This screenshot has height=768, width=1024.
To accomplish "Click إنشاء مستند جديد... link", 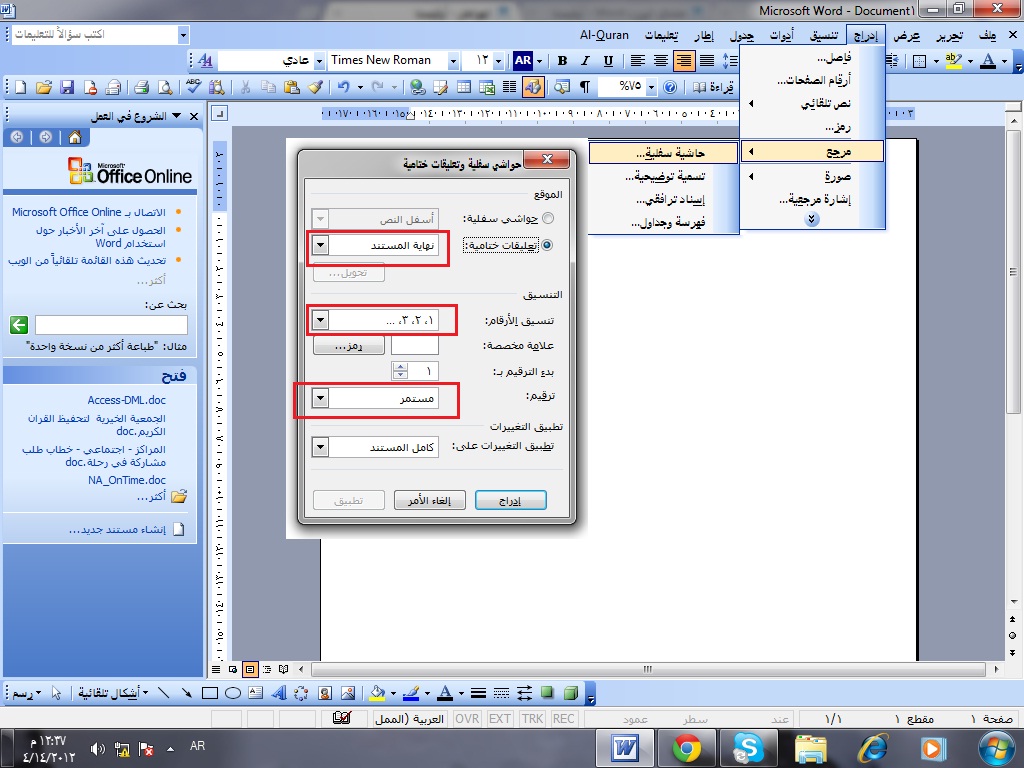I will (118, 530).
